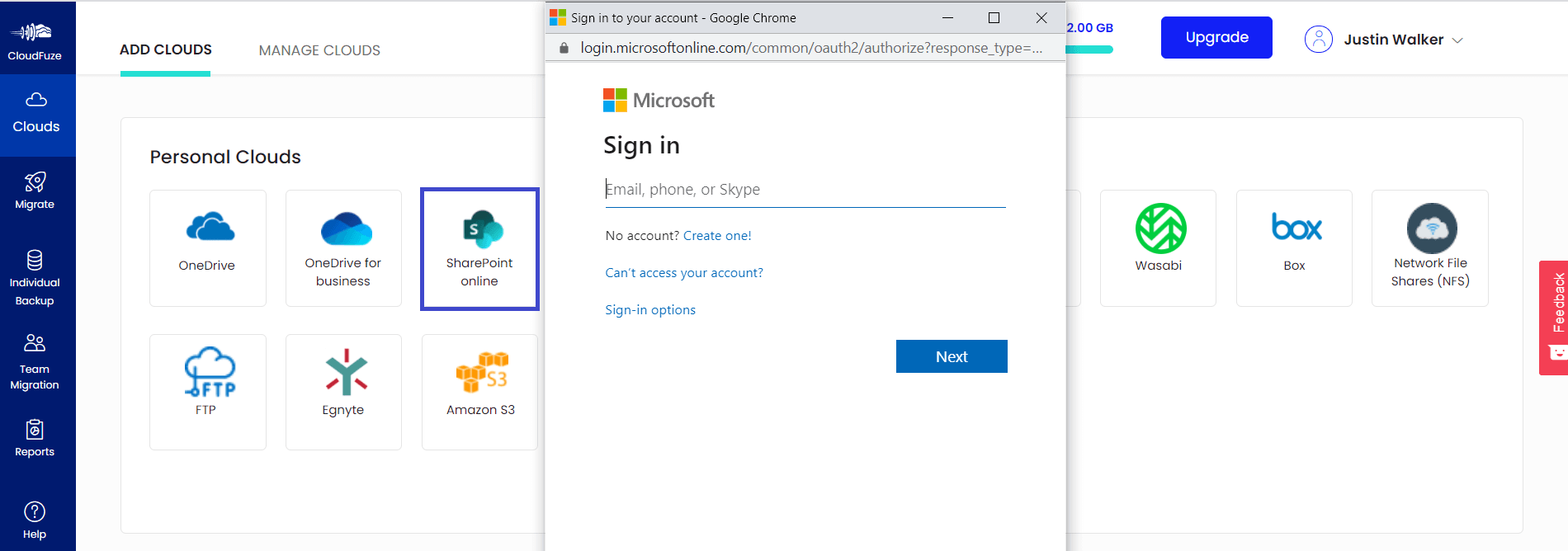The height and width of the screenshot is (551, 1568).
Task: Switch to the ADD CLOUDS tab
Action: coord(166,49)
